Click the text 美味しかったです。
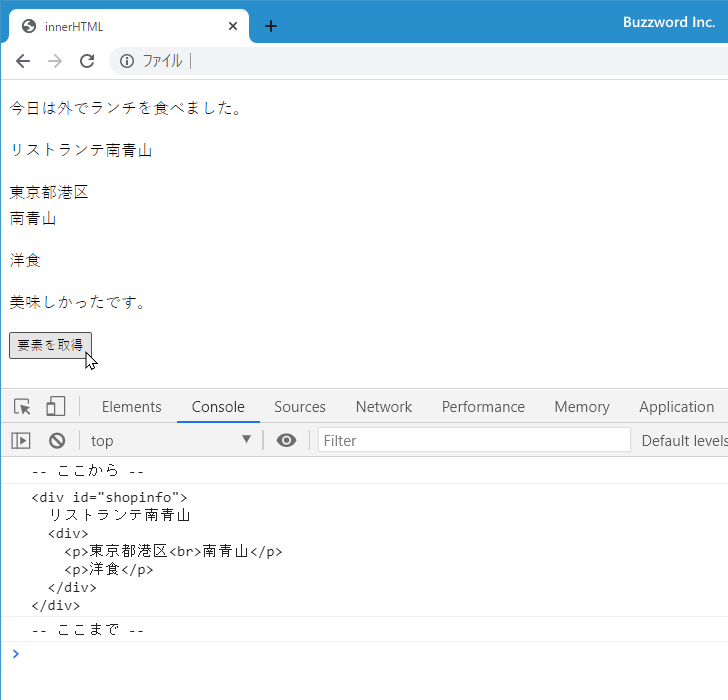The image size is (728, 700). [78, 302]
